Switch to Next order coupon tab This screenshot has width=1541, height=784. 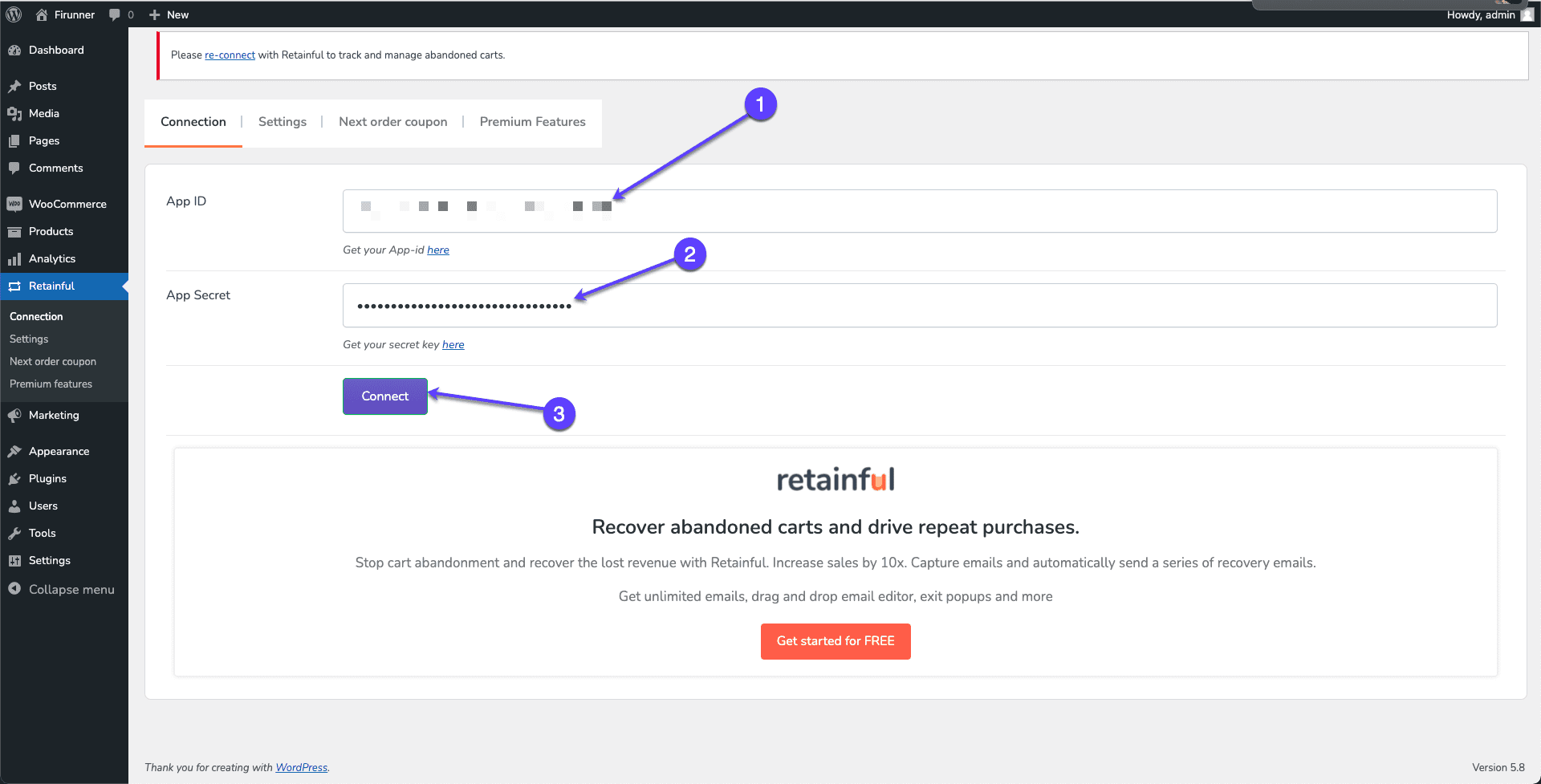(x=393, y=122)
